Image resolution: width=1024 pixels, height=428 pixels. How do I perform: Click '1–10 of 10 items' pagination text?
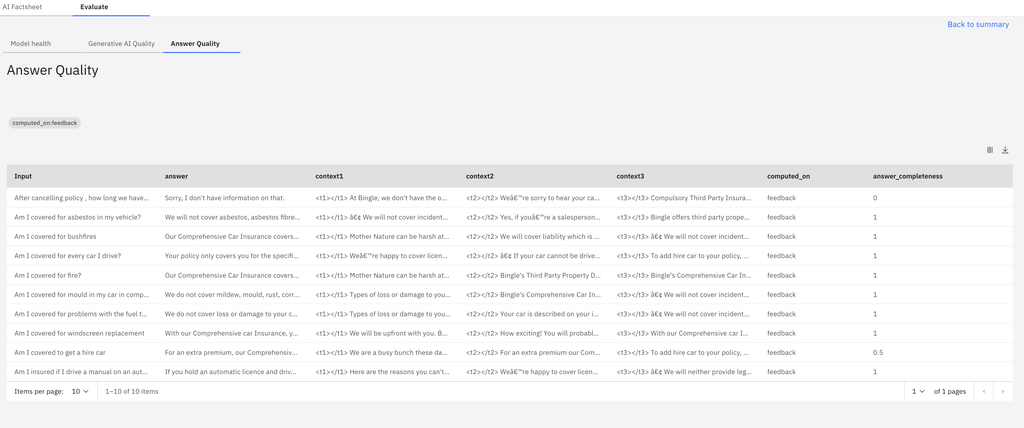point(132,391)
